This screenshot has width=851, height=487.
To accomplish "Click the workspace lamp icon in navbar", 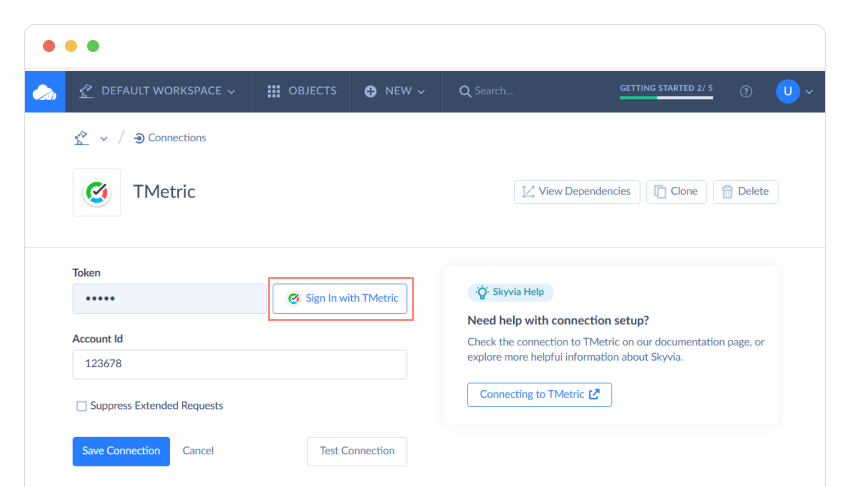I will [86, 91].
